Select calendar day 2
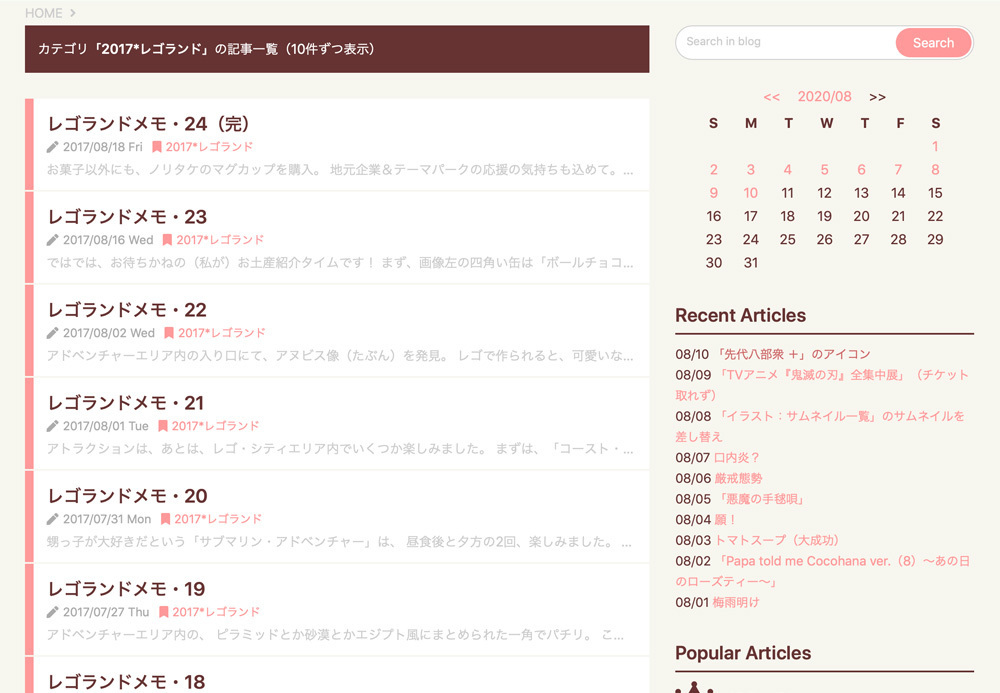 tap(714, 170)
